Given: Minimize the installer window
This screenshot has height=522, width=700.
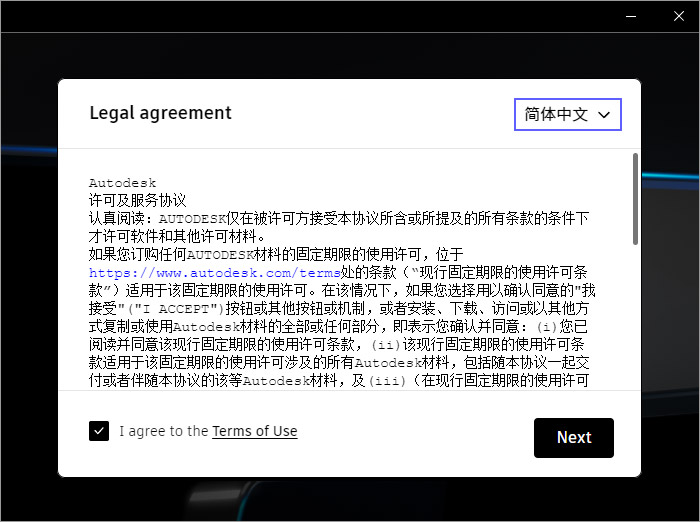Looking at the screenshot, I should click(x=631, y=17).
